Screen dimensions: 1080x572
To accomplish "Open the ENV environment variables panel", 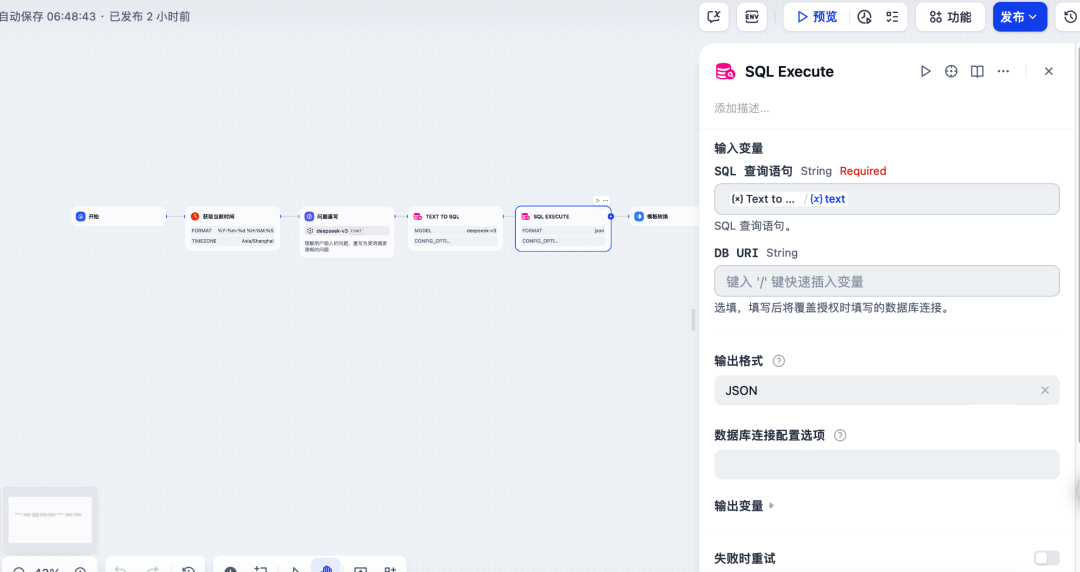I will pyautogui.click(x=752, y=17).
